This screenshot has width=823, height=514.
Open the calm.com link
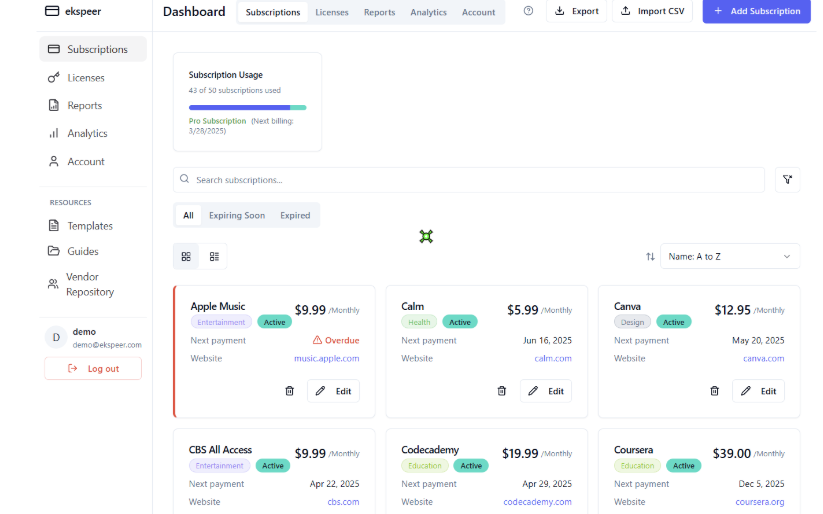(553, 358)
